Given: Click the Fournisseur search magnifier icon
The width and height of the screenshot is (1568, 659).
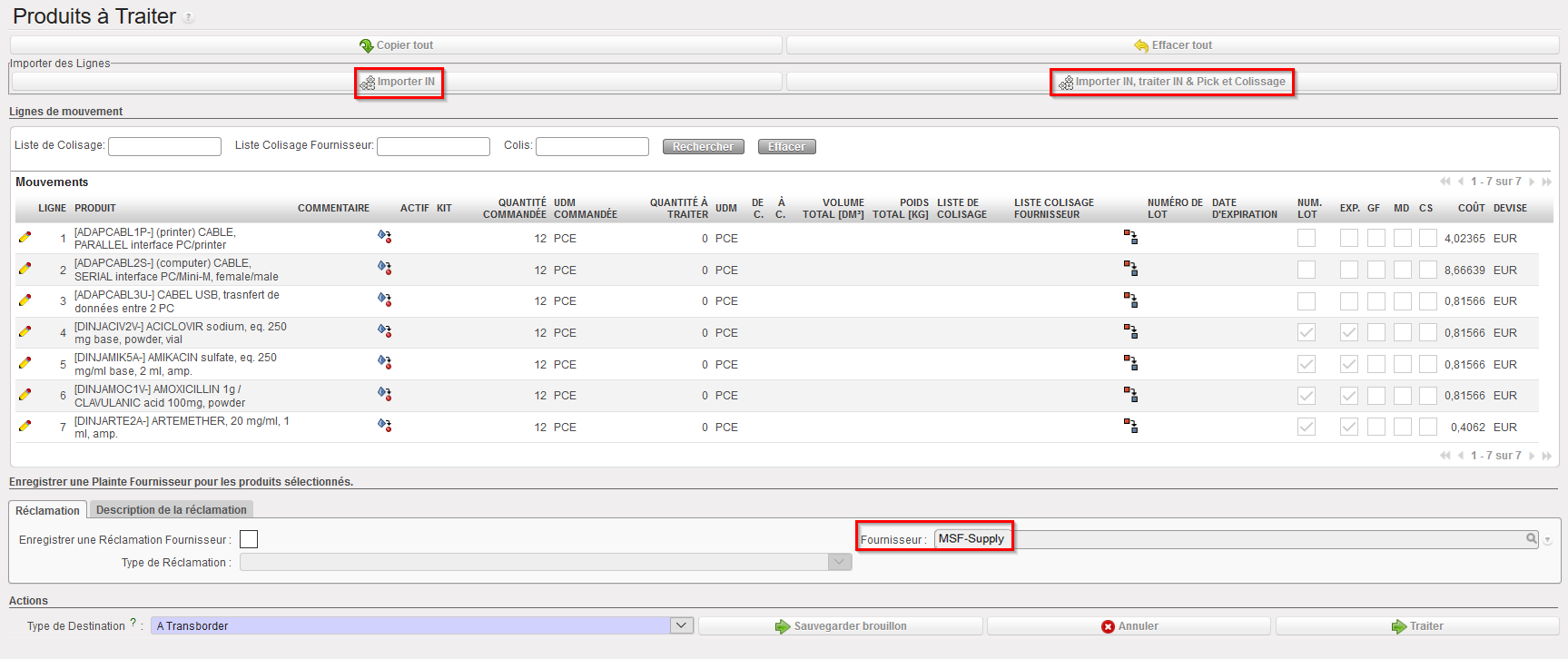Looking at the screenshot, I should [x=1532, y=539].
